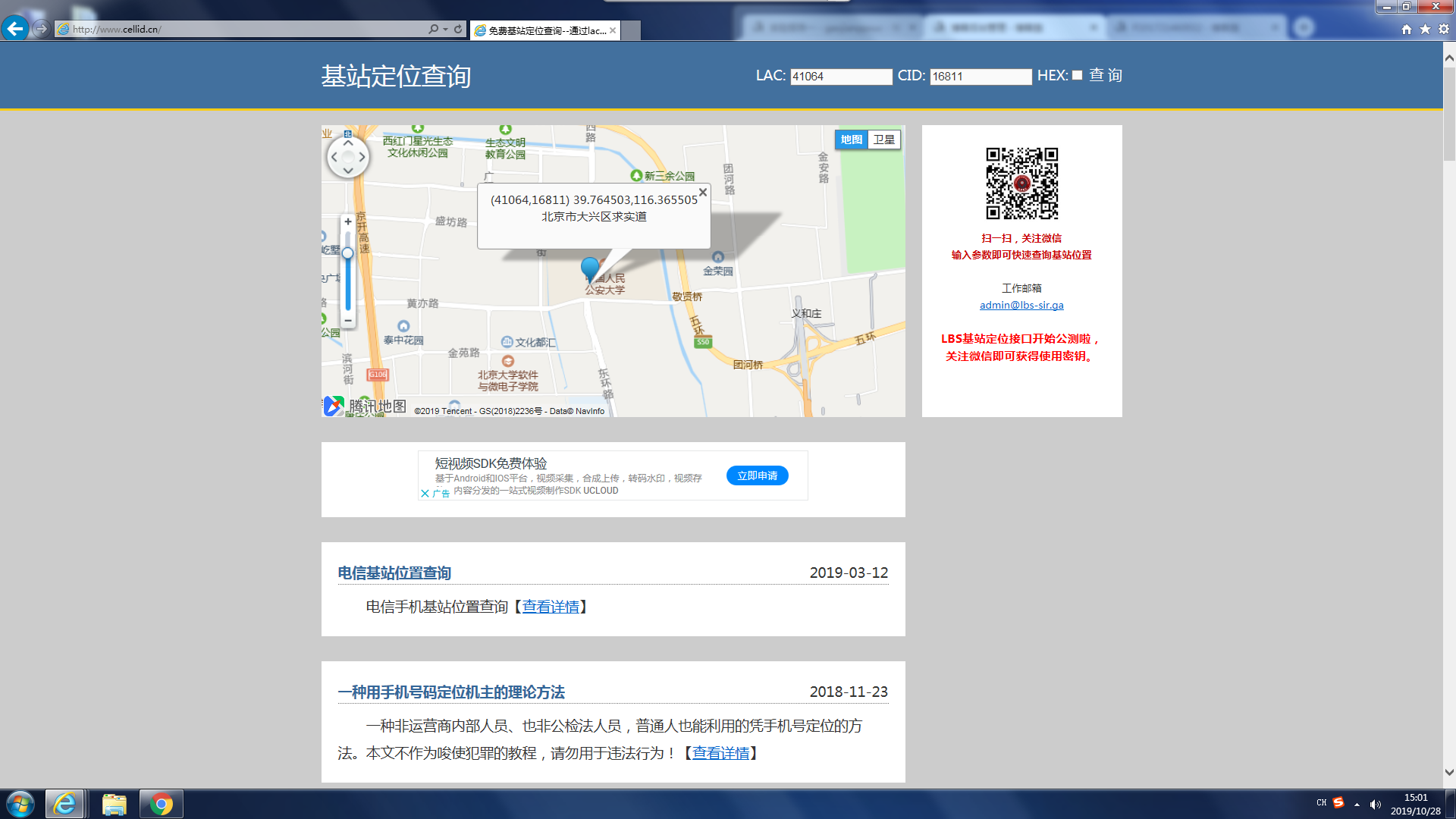Pan map right with the east arrow
Image resolution: width=1456 pixels, height=819 pixels.
pos(362,158)
